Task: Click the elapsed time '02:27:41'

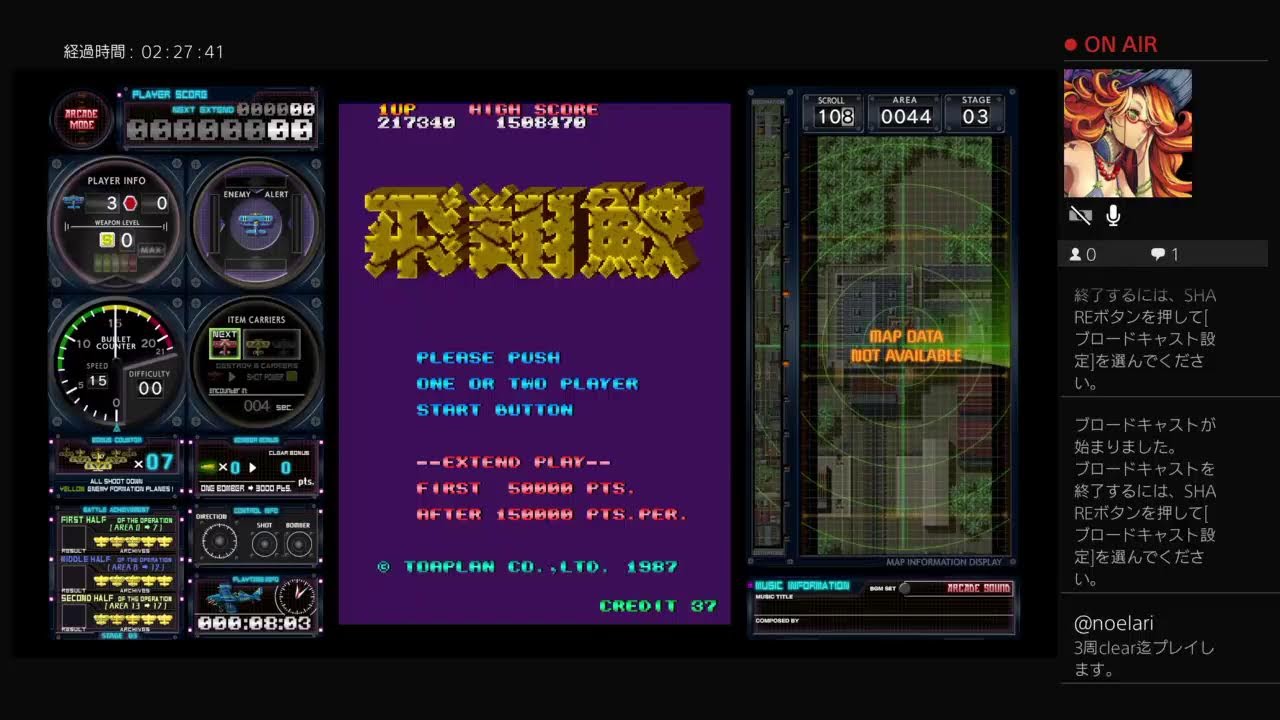Action: coord(183,52)
